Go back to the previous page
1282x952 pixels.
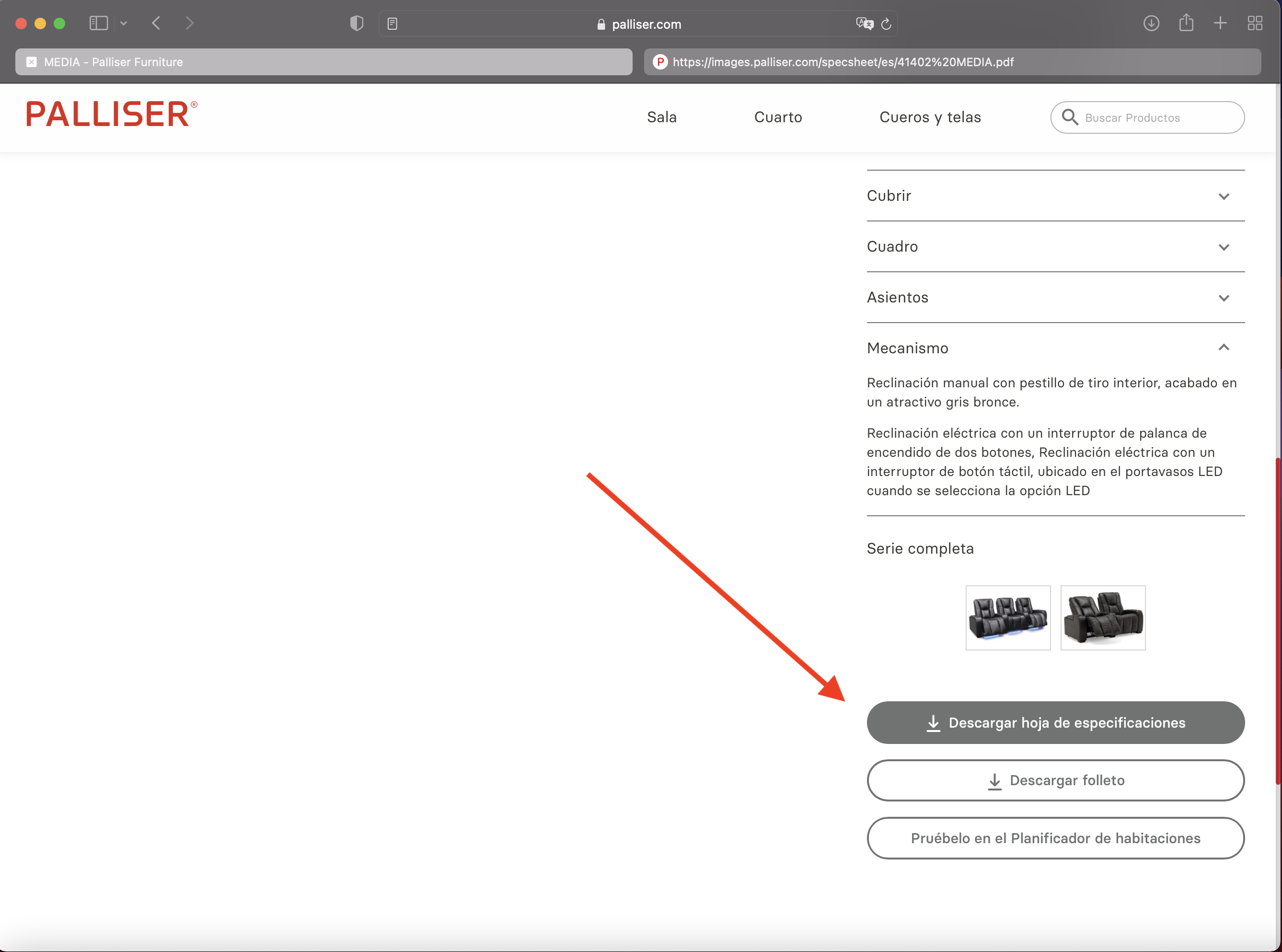point(156,23)
